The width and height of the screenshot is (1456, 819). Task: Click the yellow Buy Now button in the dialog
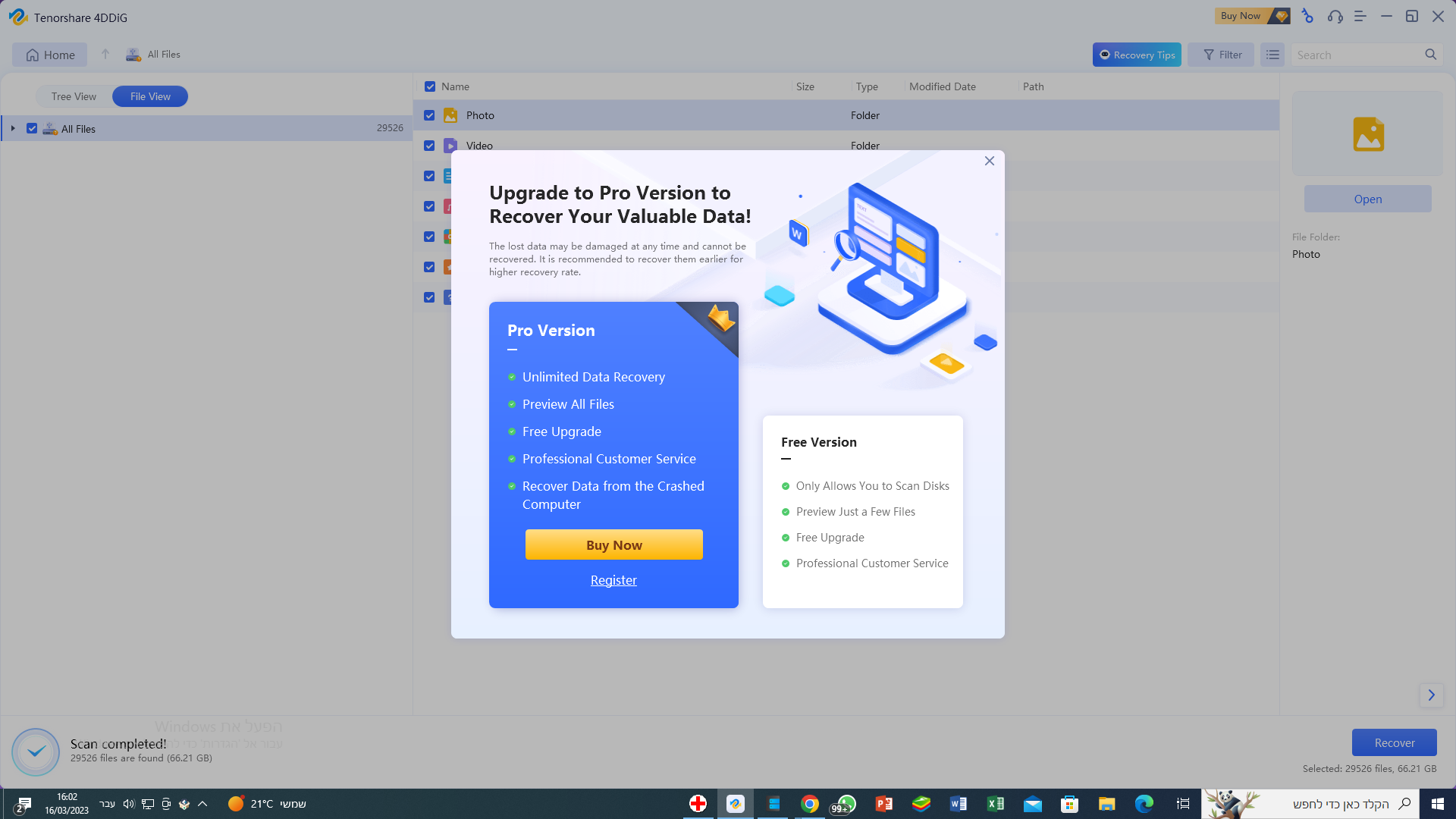[613, 544]
